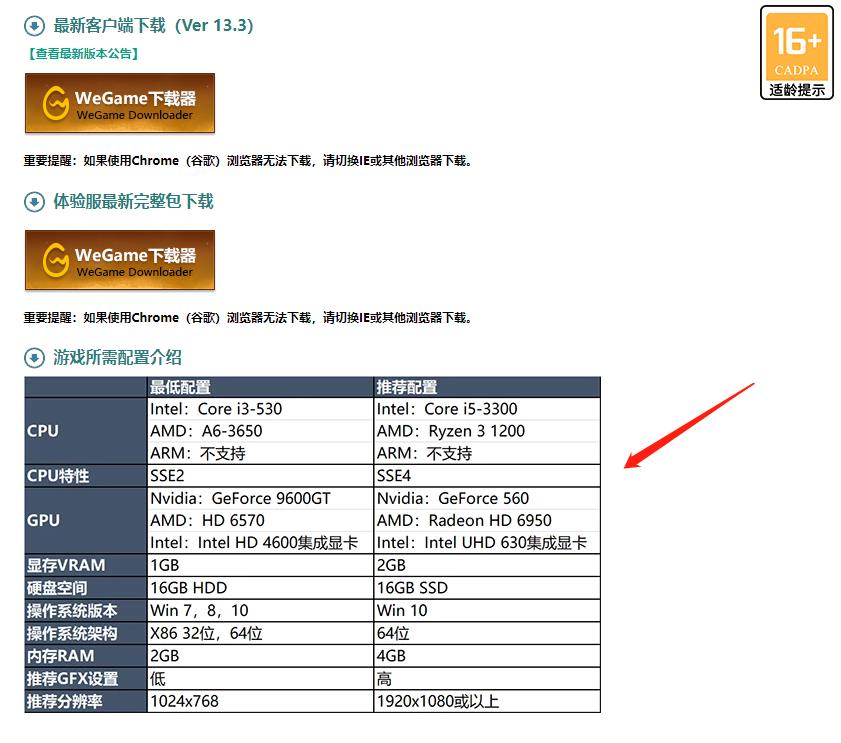Click the Intel UHD 630集成显卡 cell
Screen dimensions: 841x743
(487, 543)
